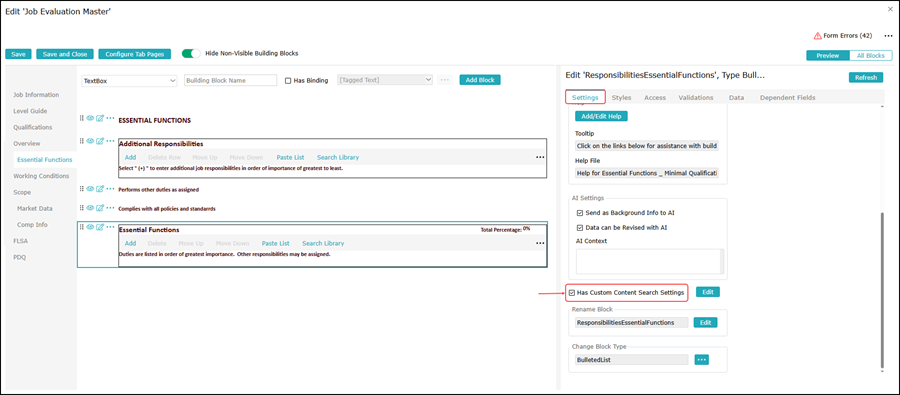Switch to the Access tab
The height and width of the screenshot is (395, 900).
(655, 98)
